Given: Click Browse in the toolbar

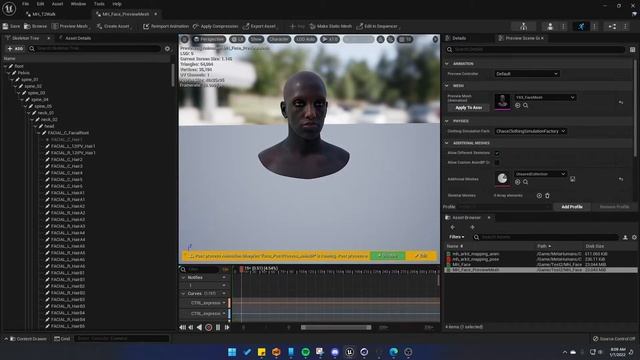Looking at the screenshot, I should tap(36, 26).
